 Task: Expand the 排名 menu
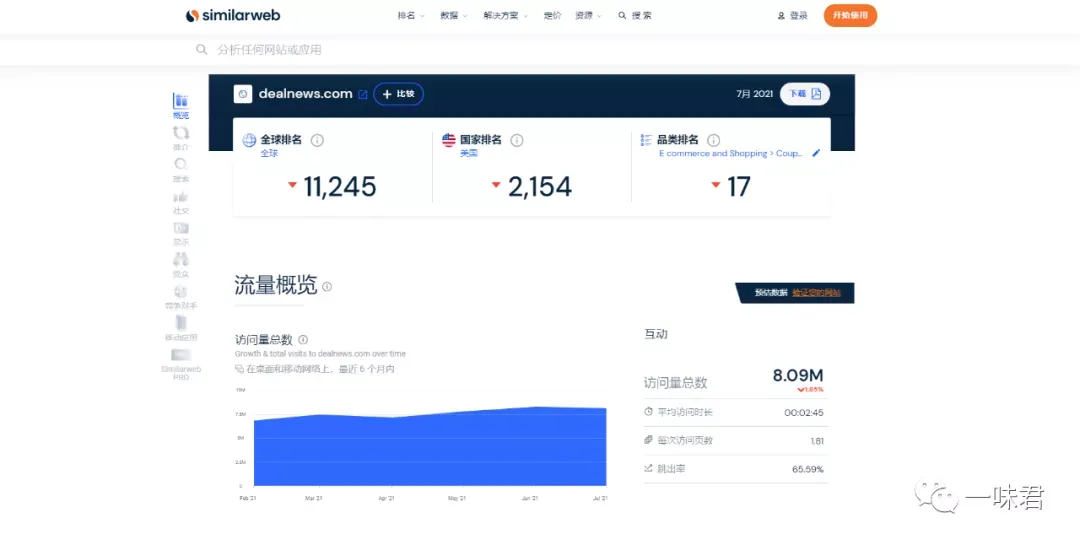pos(411,15)
